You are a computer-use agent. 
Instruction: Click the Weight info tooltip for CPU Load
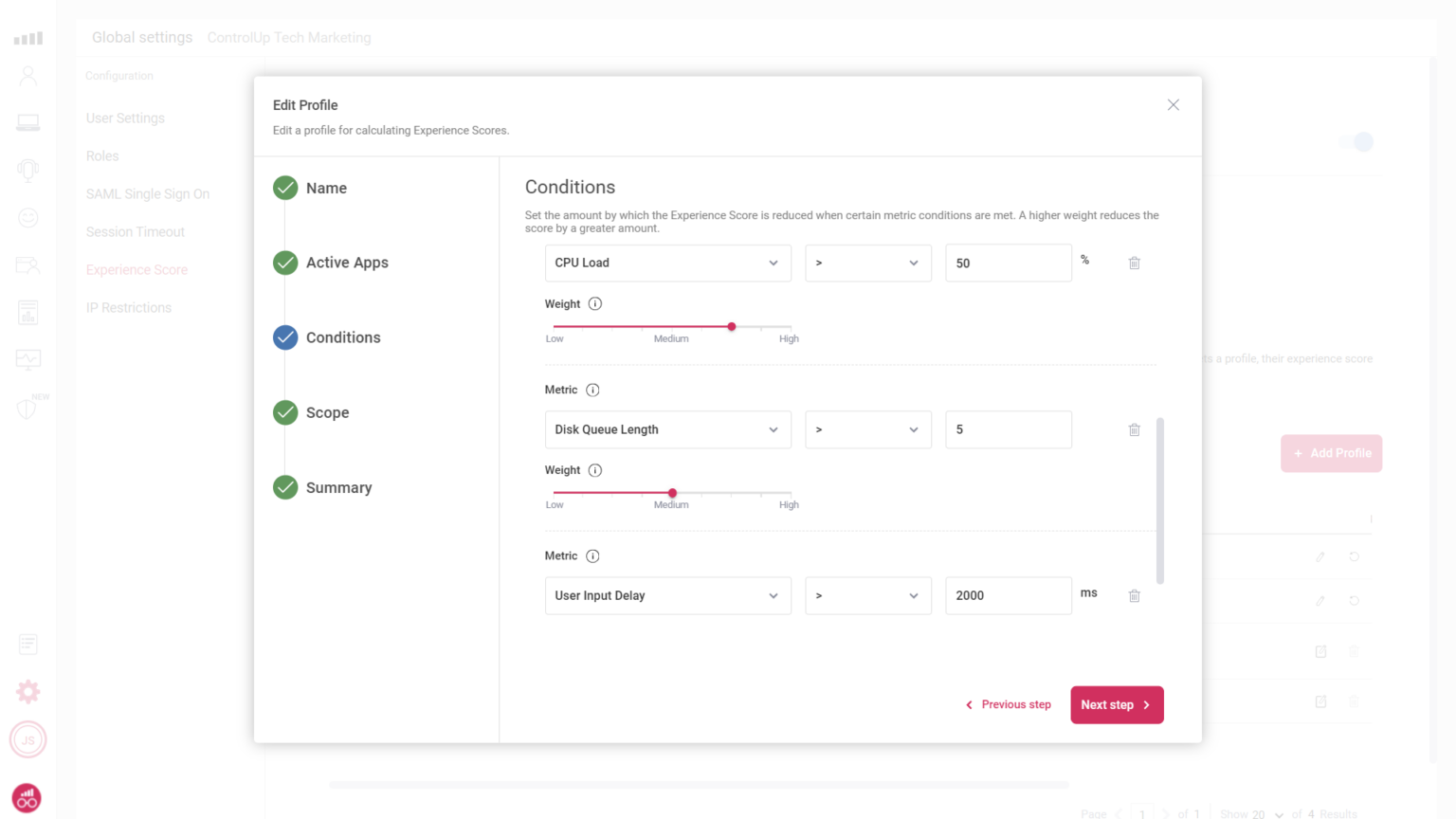(595, 303)
